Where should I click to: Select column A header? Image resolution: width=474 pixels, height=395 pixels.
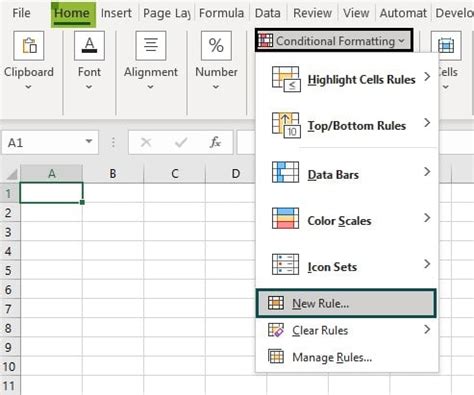click(x=51, y=174)
